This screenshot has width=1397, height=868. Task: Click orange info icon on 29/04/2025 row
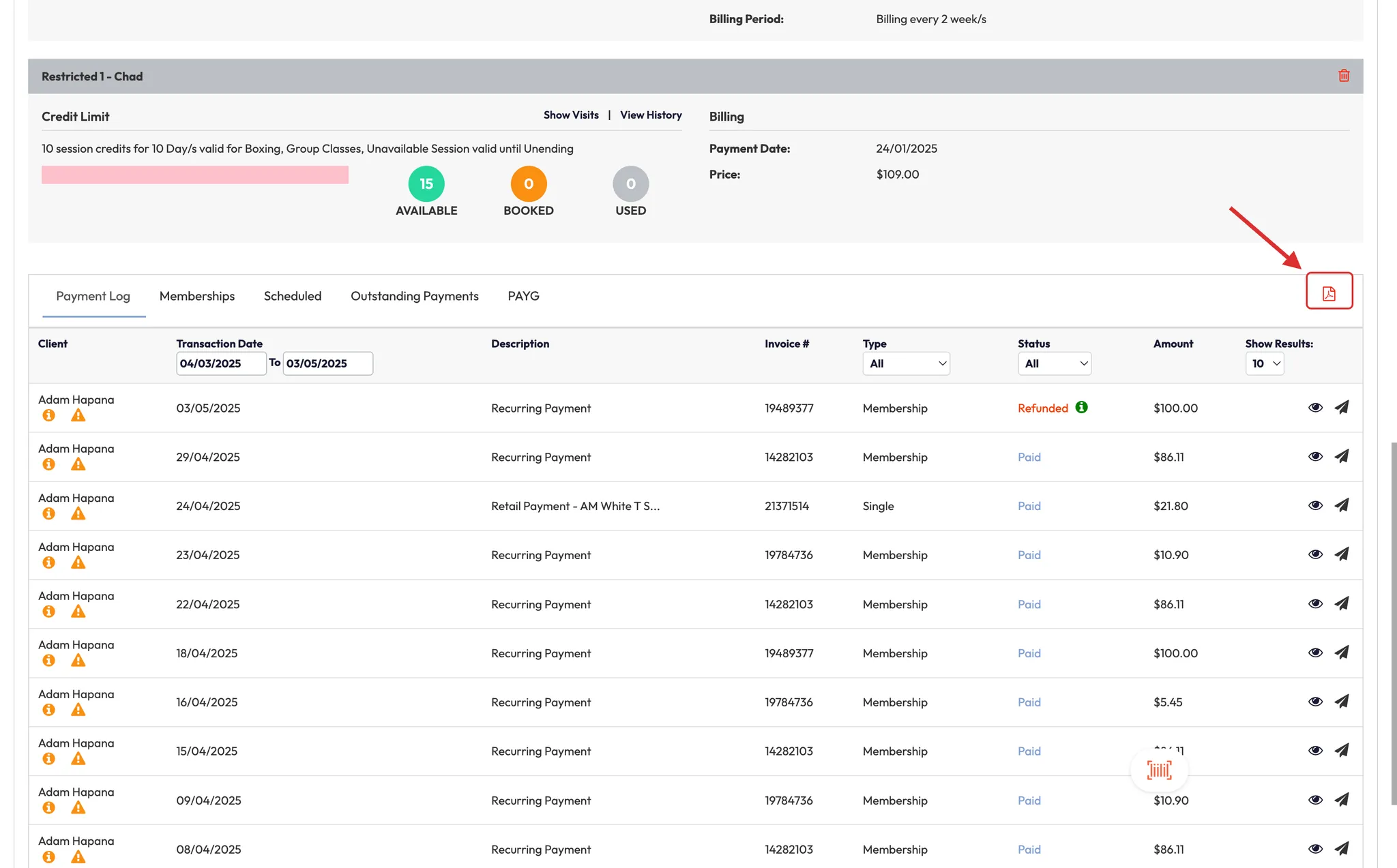pos(48,464)
